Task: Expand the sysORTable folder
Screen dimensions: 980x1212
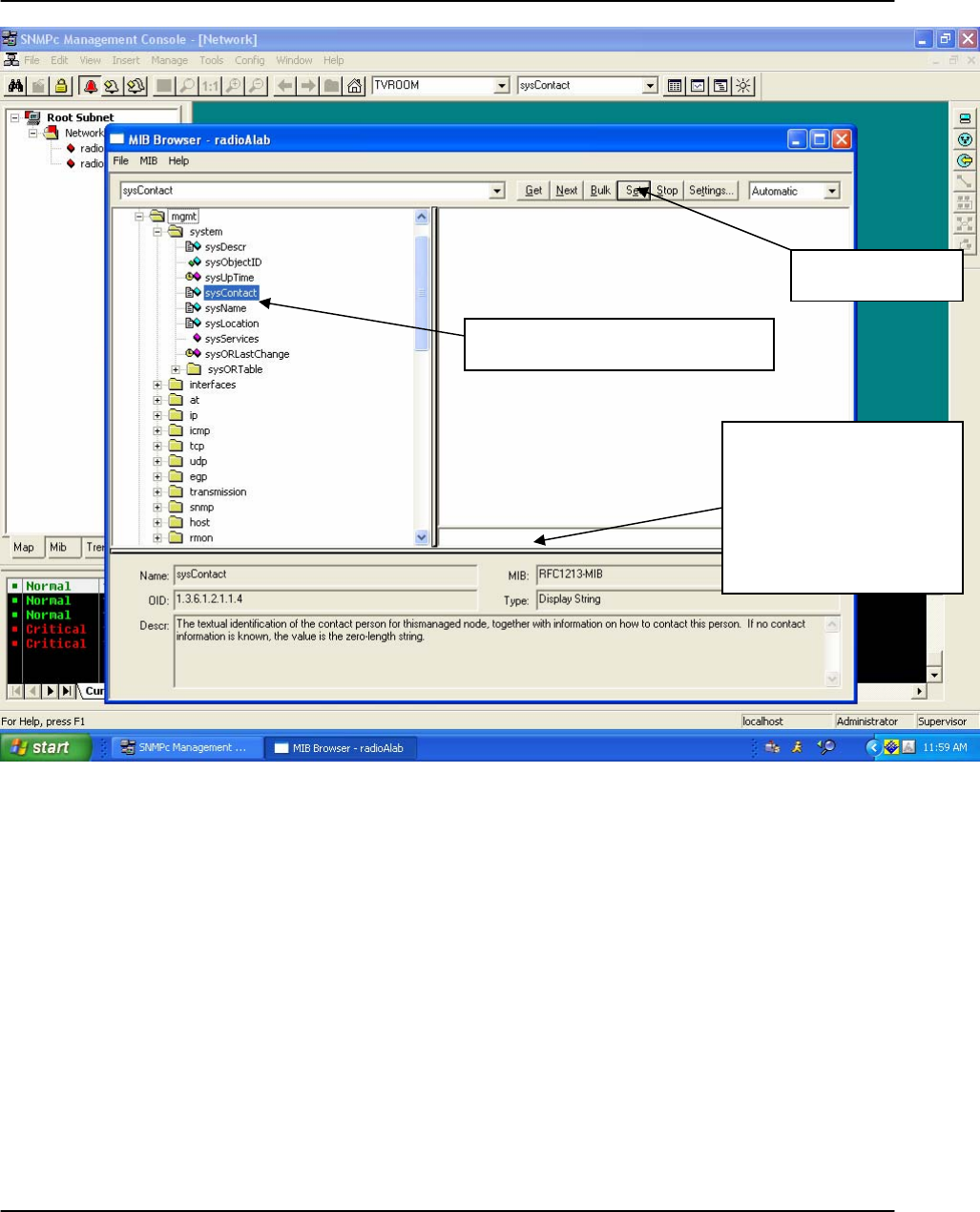Action: [x=176, y=369]
